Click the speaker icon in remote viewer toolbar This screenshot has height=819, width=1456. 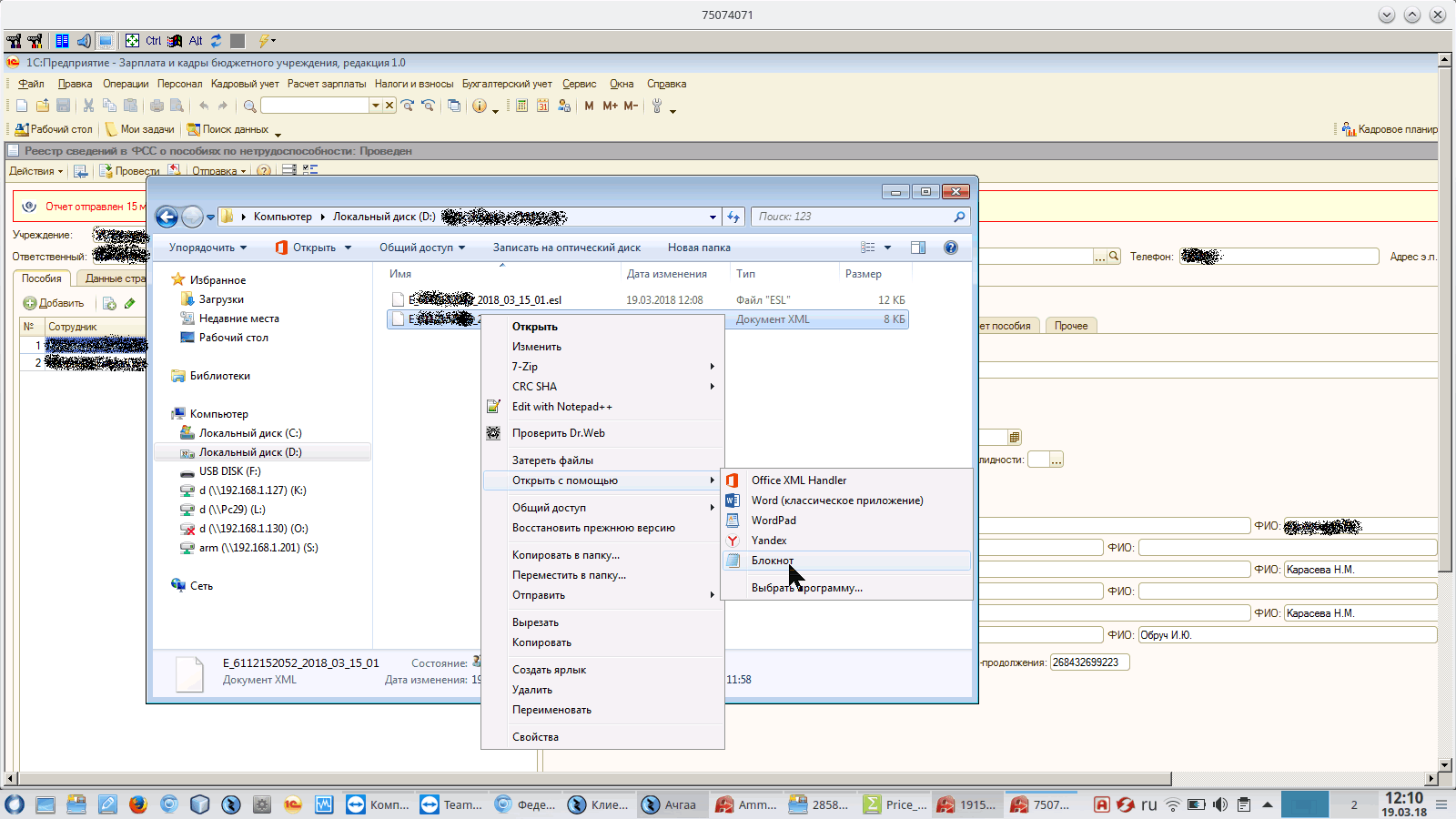pos(84,41)
